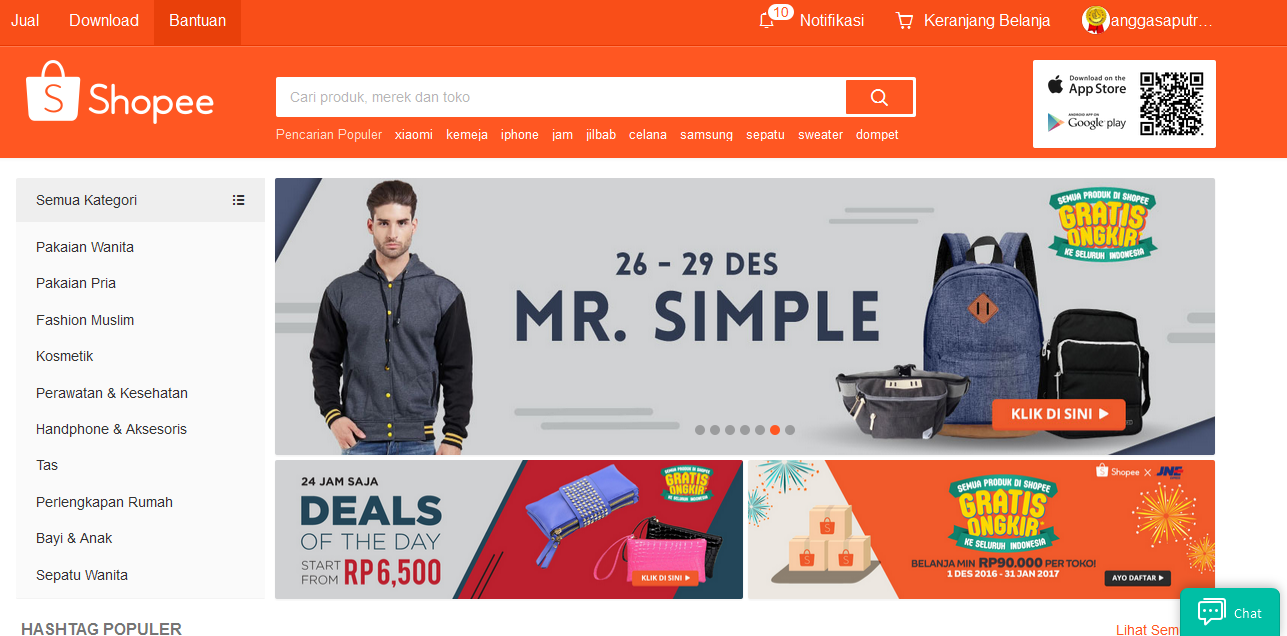Open the Jual menu item
The image size is (1287, 636).
(x=25, y=21)
